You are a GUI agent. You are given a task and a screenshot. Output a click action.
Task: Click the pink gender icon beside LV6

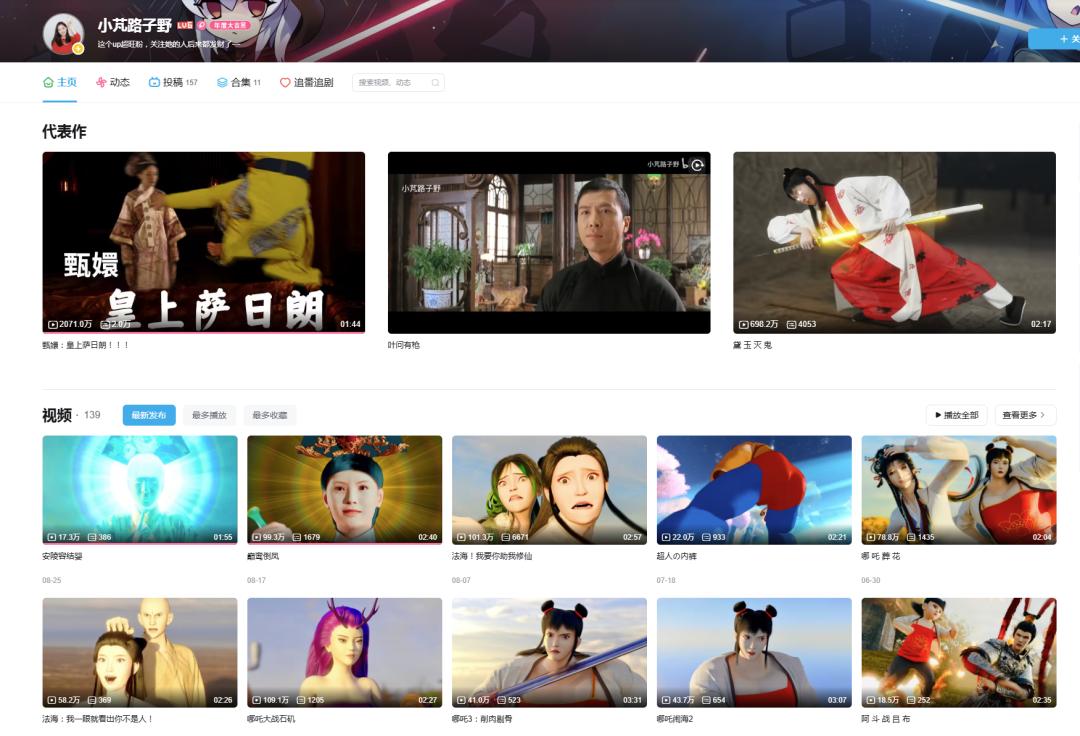pyautogui.click(x=201, y=25)
